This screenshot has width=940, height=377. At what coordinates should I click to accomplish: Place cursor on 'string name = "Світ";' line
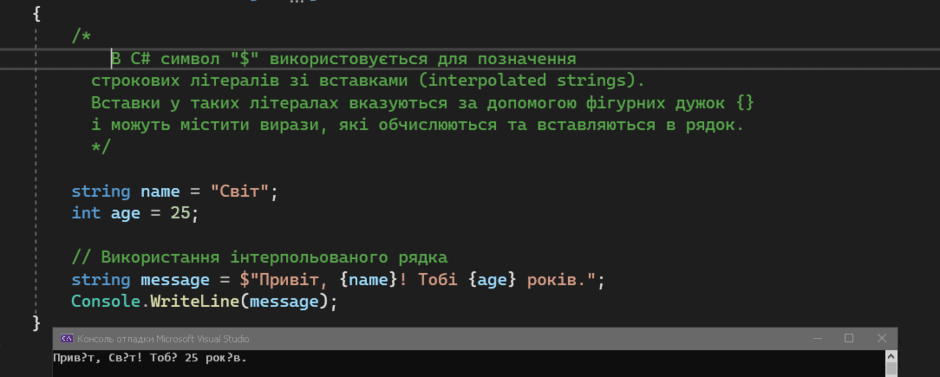175,192
